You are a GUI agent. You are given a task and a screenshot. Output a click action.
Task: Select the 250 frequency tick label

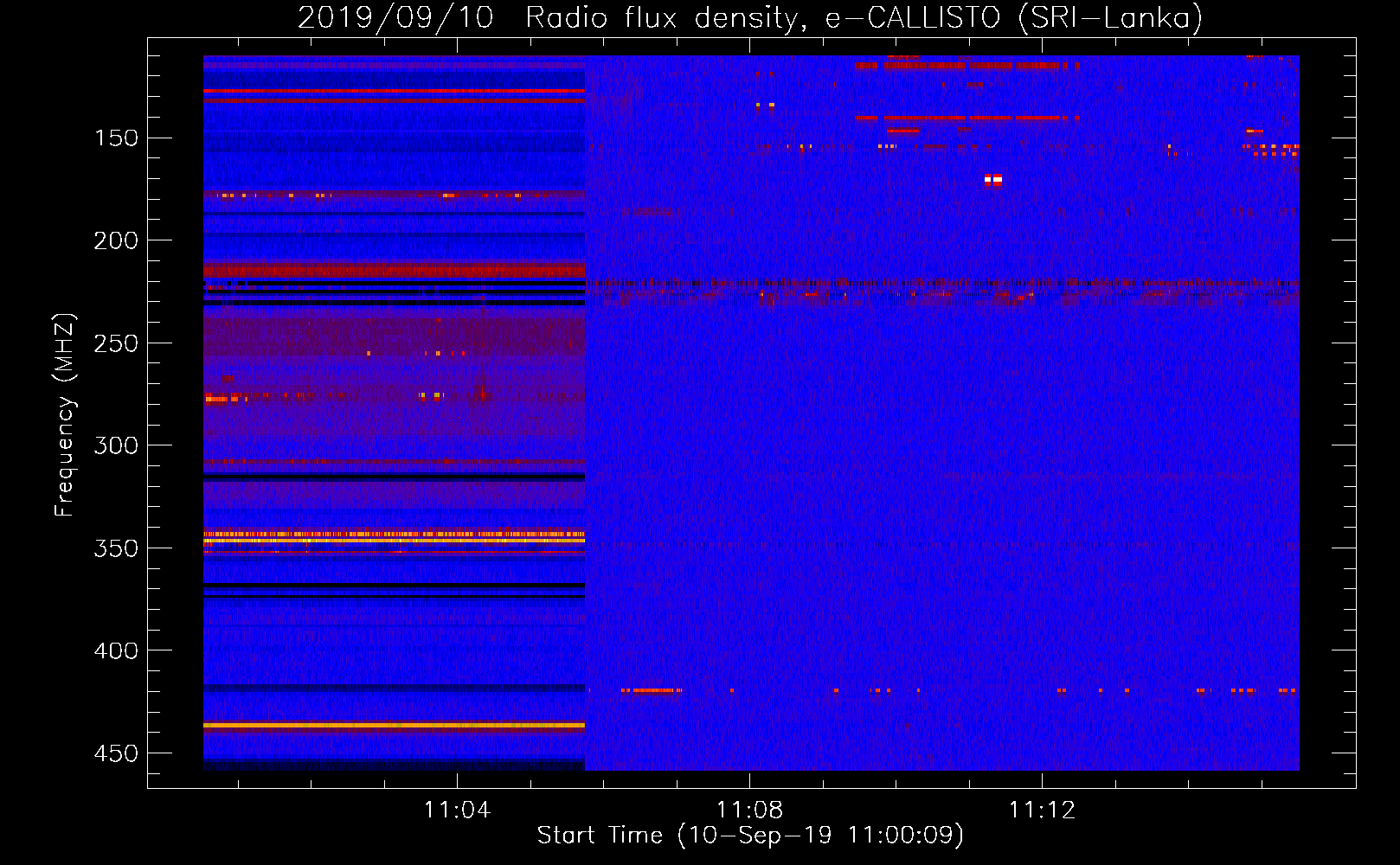tap(116, 343)
